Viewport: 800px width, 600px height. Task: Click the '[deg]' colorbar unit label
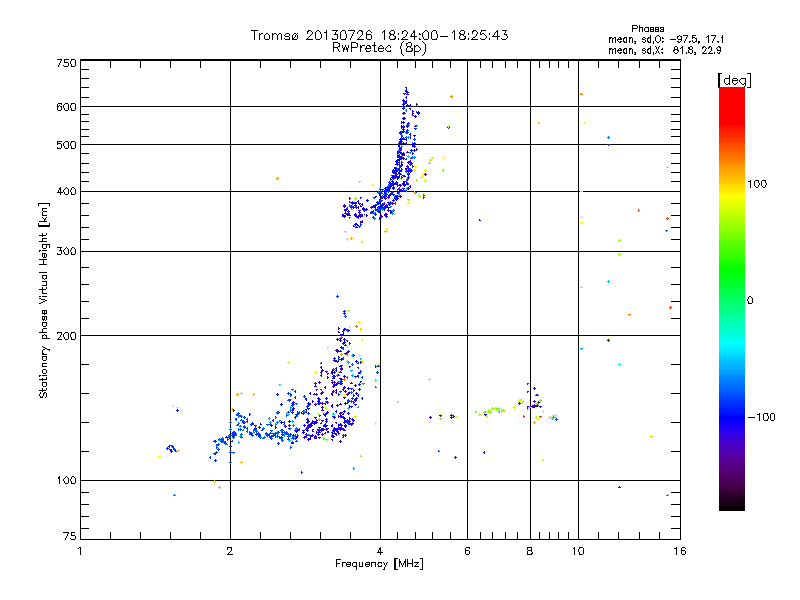pyautogui.click(x=734, y=80)
